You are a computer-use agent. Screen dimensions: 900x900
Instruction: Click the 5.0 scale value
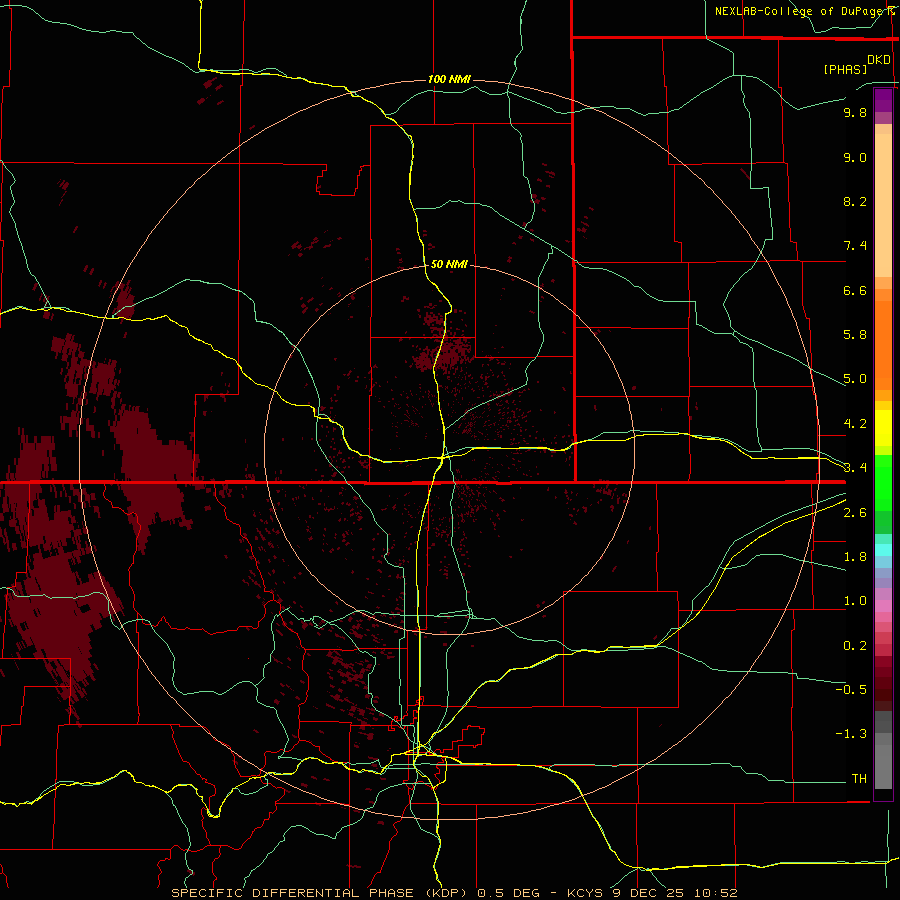point(855,379)
